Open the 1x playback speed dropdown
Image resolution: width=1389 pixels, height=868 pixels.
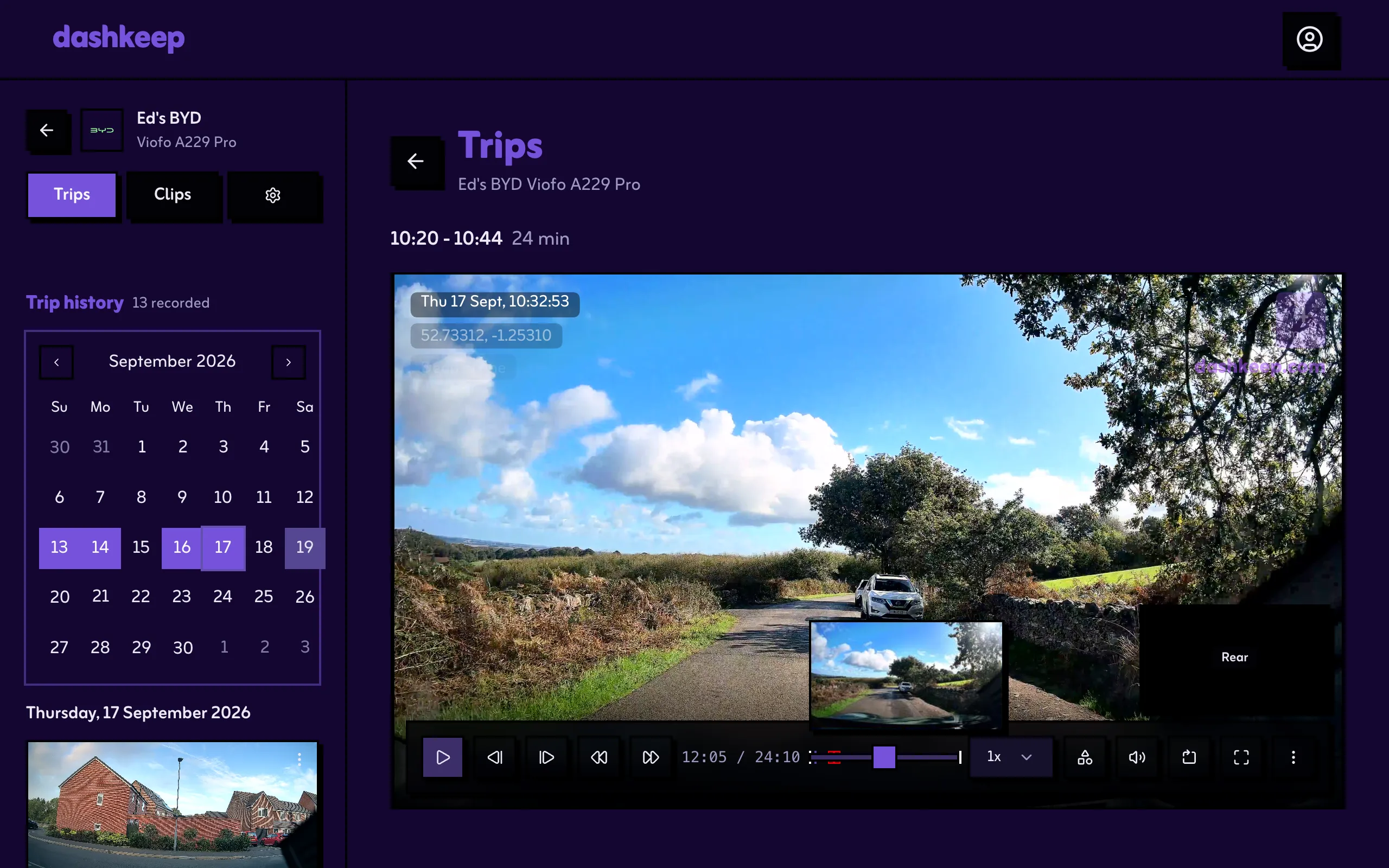pos(1010,757)
